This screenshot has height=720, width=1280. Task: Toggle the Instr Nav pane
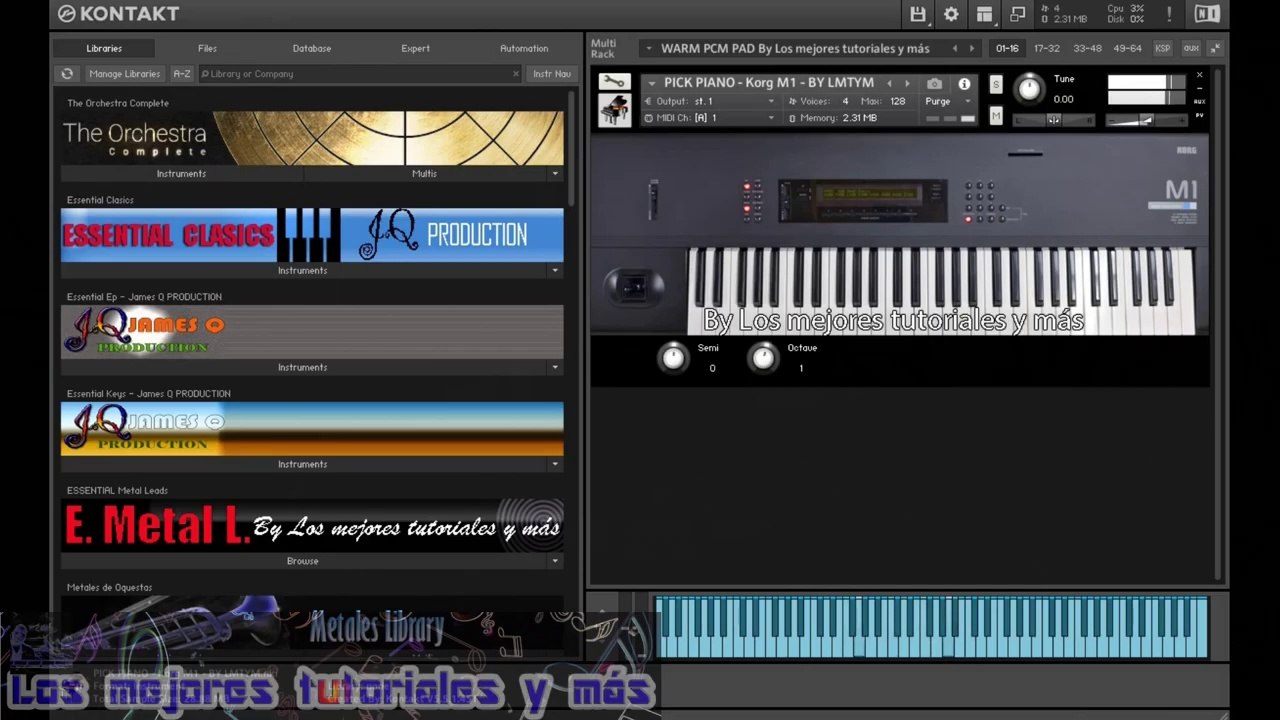pos(552,74)
